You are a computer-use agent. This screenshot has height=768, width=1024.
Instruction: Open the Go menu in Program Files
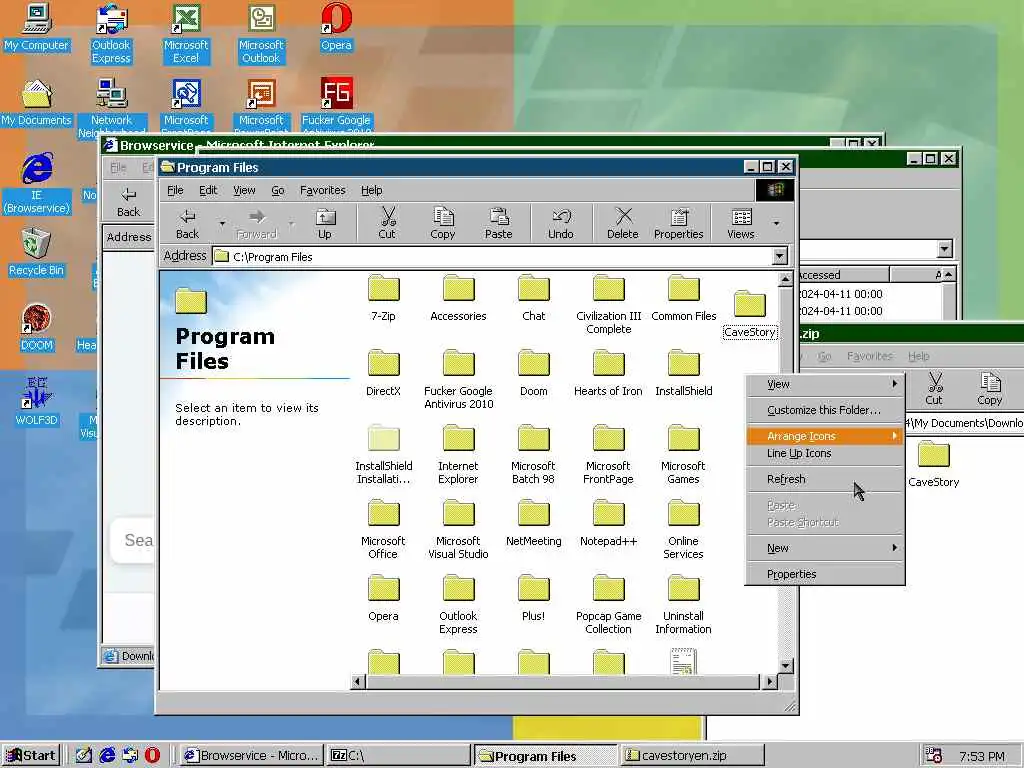(x=278, y=190)
